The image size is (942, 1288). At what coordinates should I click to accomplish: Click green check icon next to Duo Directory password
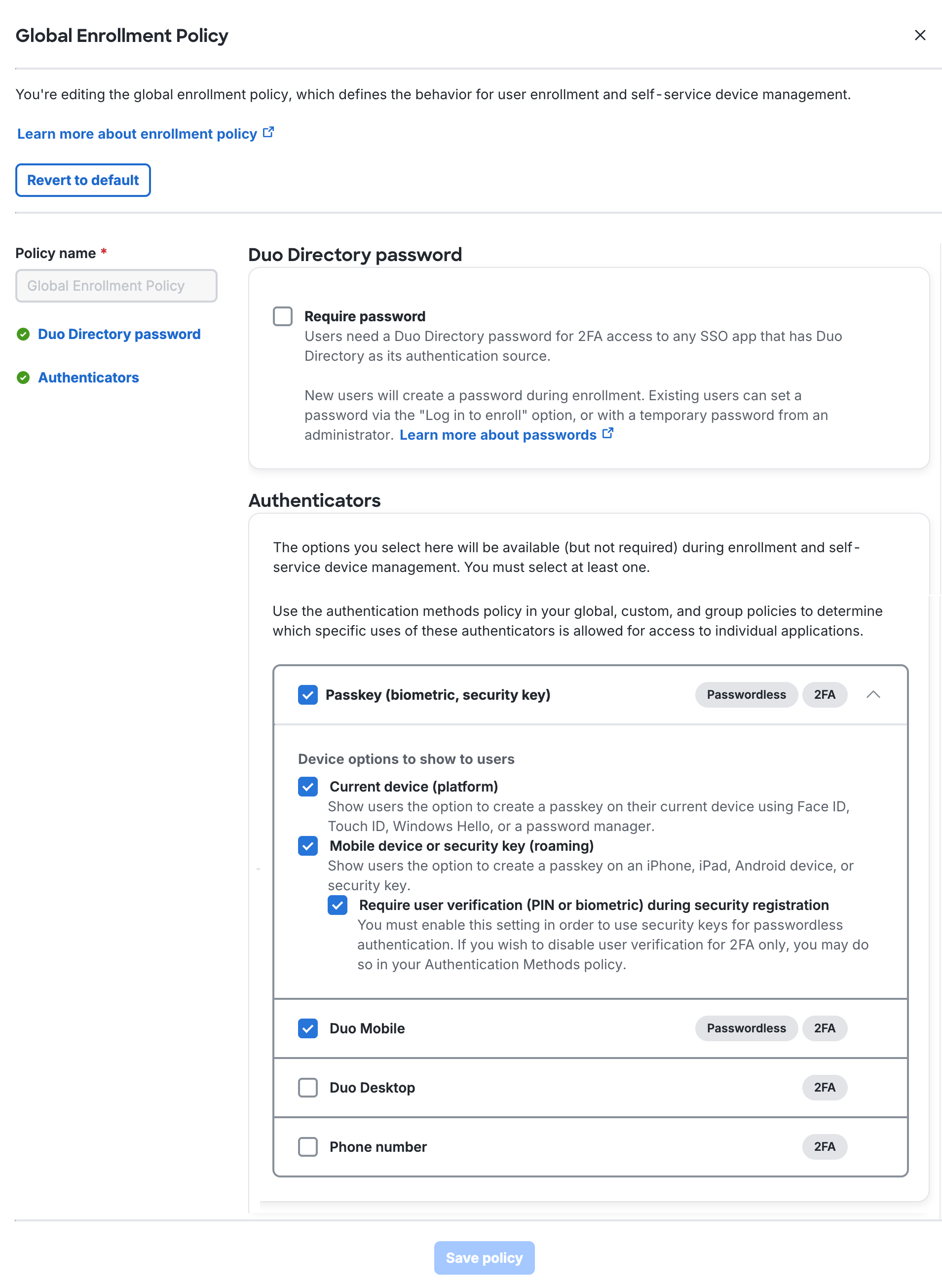[23, 334]
